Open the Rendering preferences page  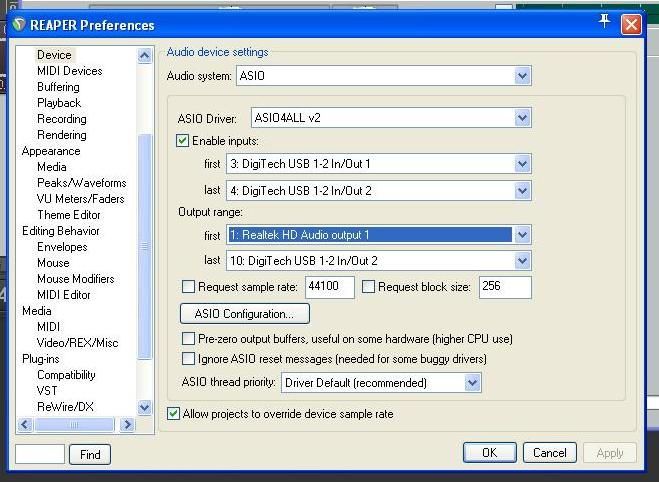62,135
